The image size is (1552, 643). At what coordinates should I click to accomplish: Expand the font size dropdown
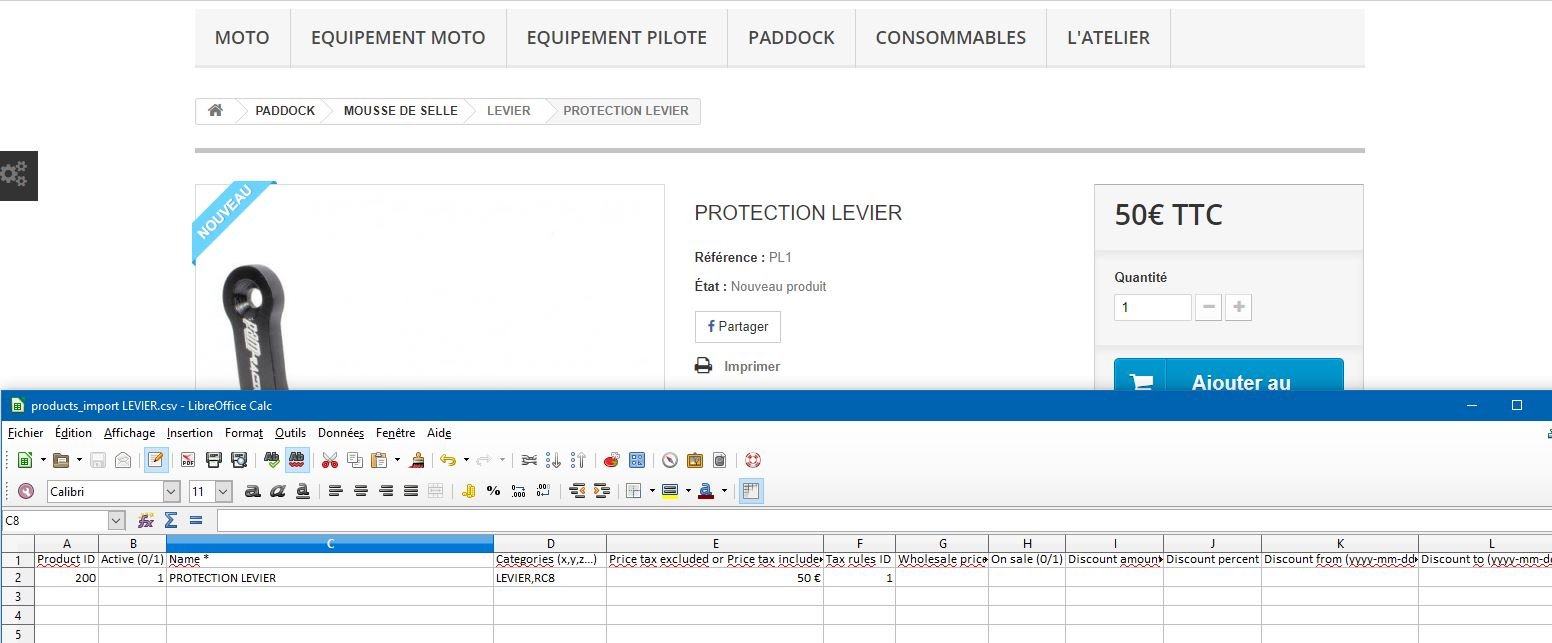pos(223,491)
